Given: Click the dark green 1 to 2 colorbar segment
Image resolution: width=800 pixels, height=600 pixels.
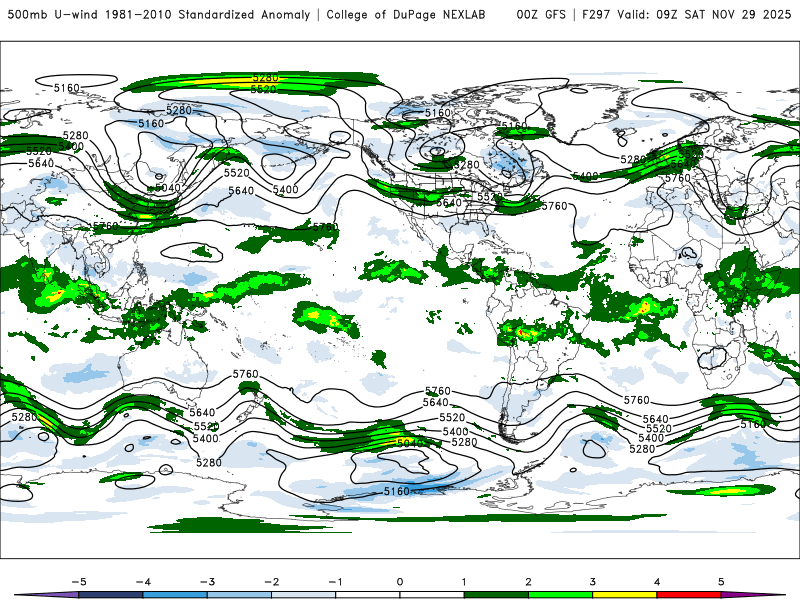Looking at the screenshot, I should pos(496,595).
